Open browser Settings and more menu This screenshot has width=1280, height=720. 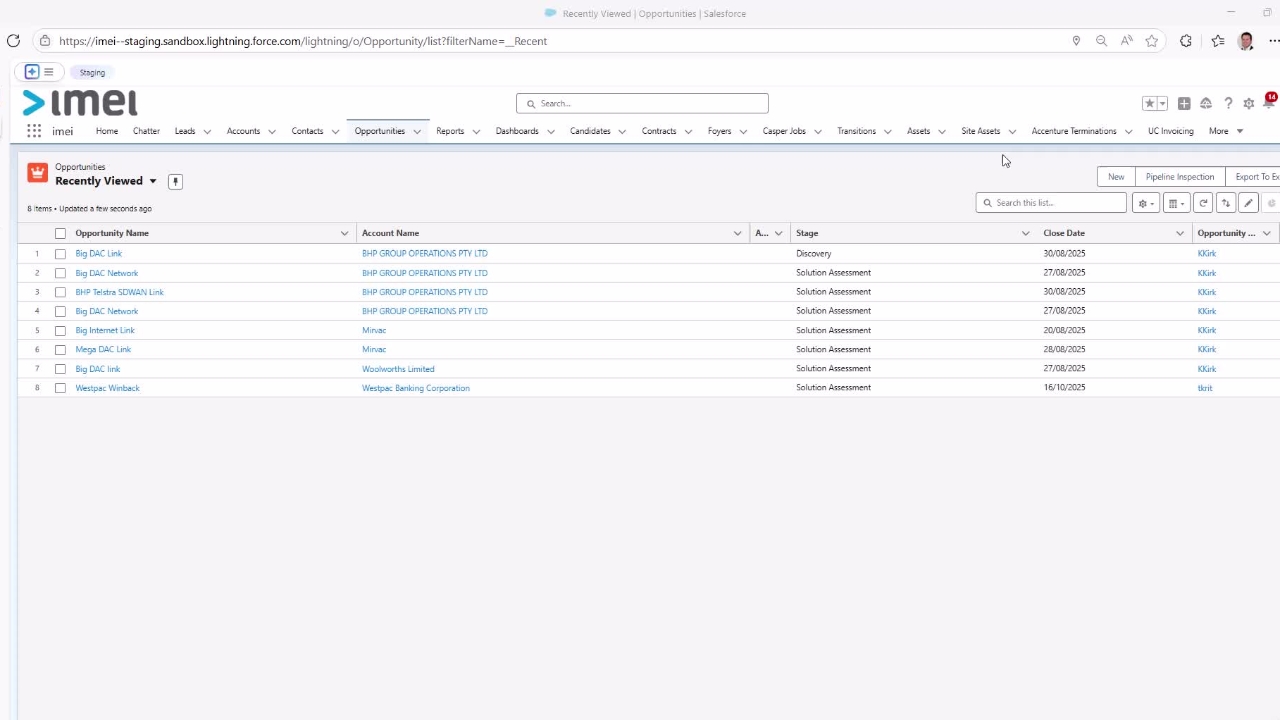(1274, 41)
